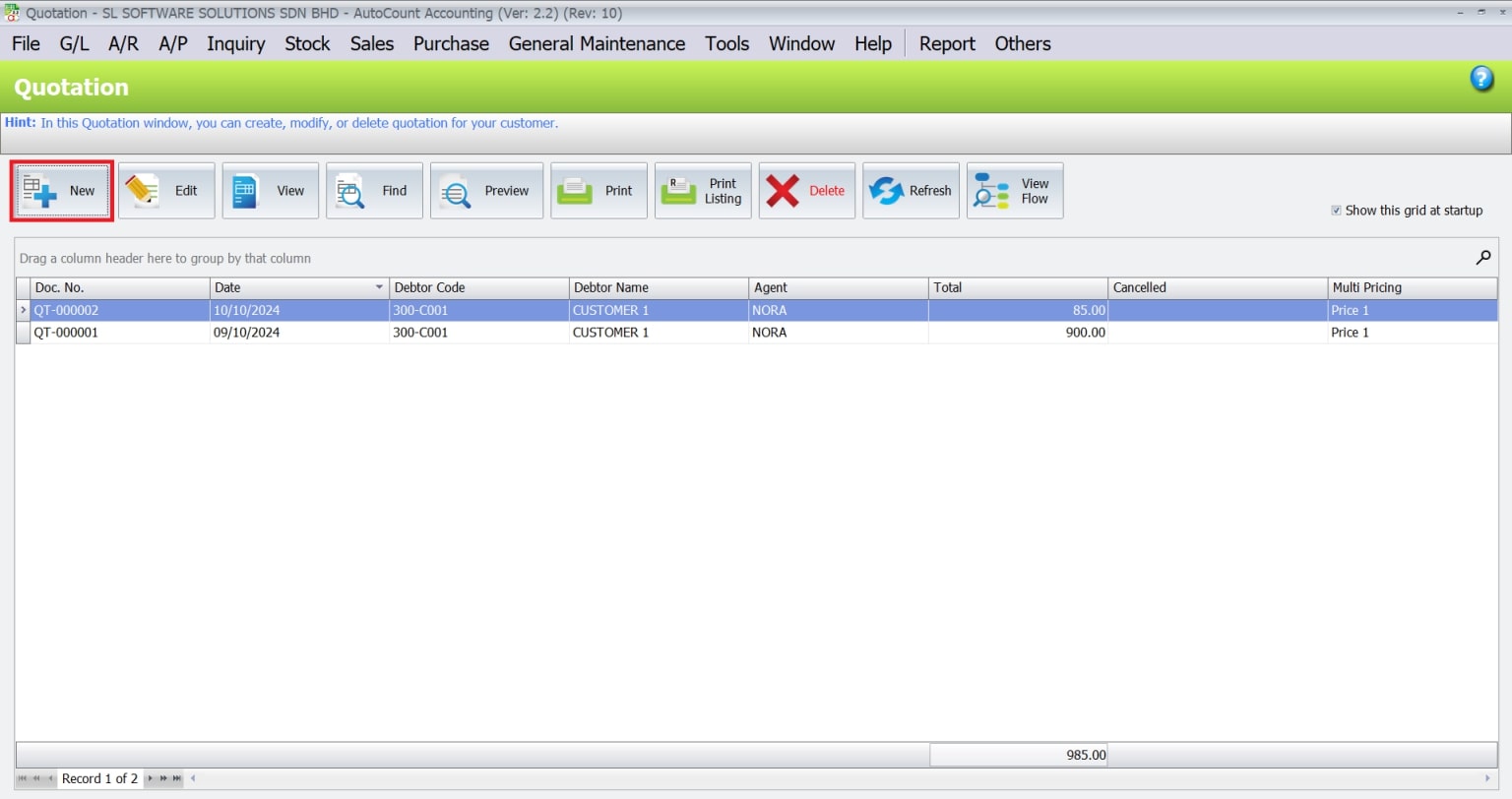Open the Date column filter dropdown

coord(380,287)
